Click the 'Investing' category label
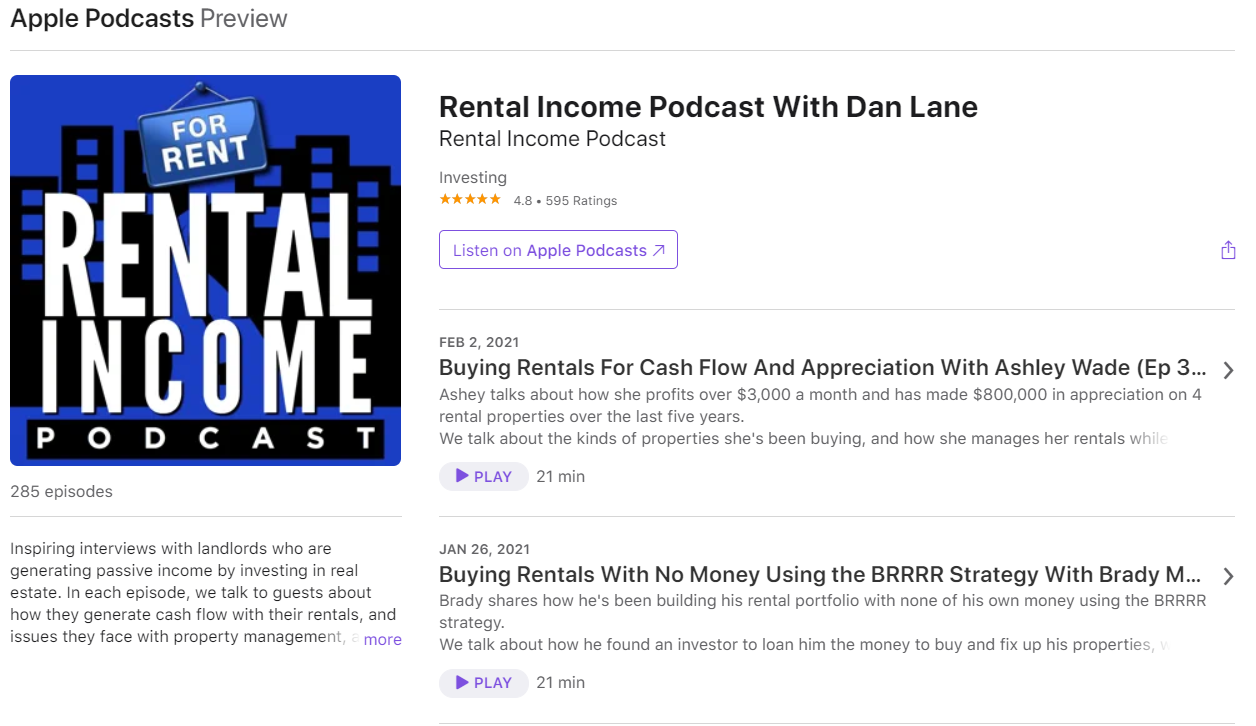The width and height of the screenshot is (1256, 726). (473, 177)
